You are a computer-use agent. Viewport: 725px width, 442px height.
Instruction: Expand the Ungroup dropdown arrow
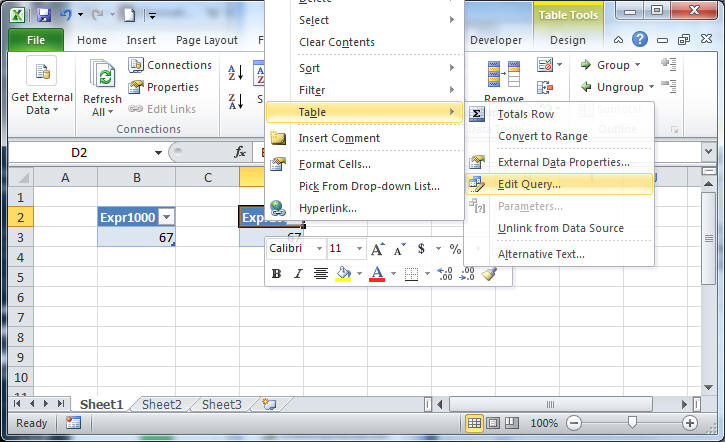pos(651,87)
